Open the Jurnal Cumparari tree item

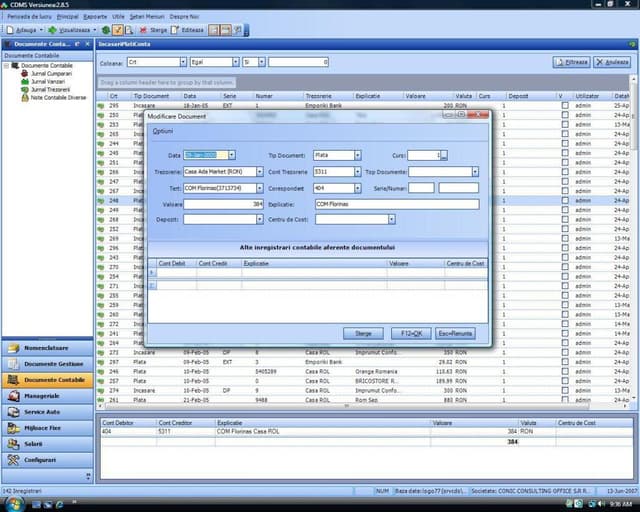pyautogui.click(x=45, y=73)
